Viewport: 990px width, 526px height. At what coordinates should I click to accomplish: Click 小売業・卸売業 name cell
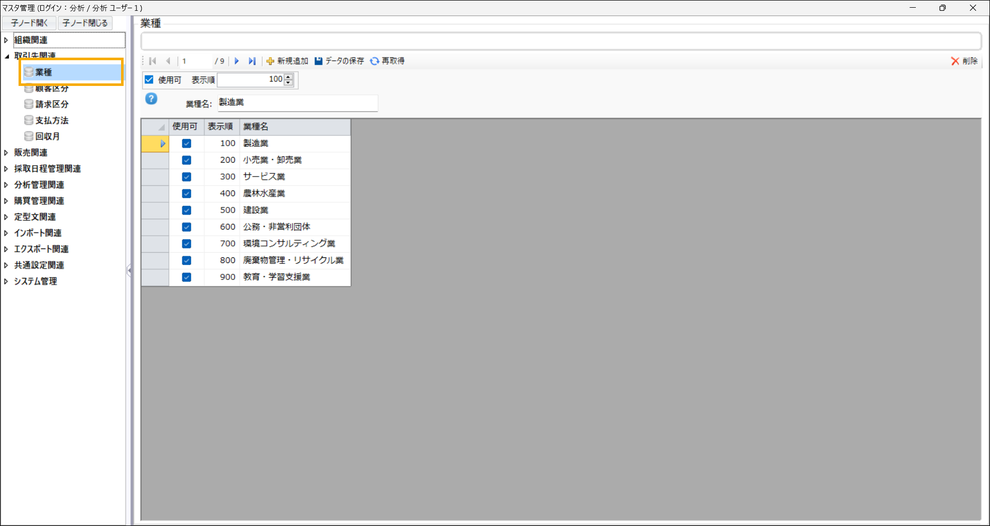point(295,160)
